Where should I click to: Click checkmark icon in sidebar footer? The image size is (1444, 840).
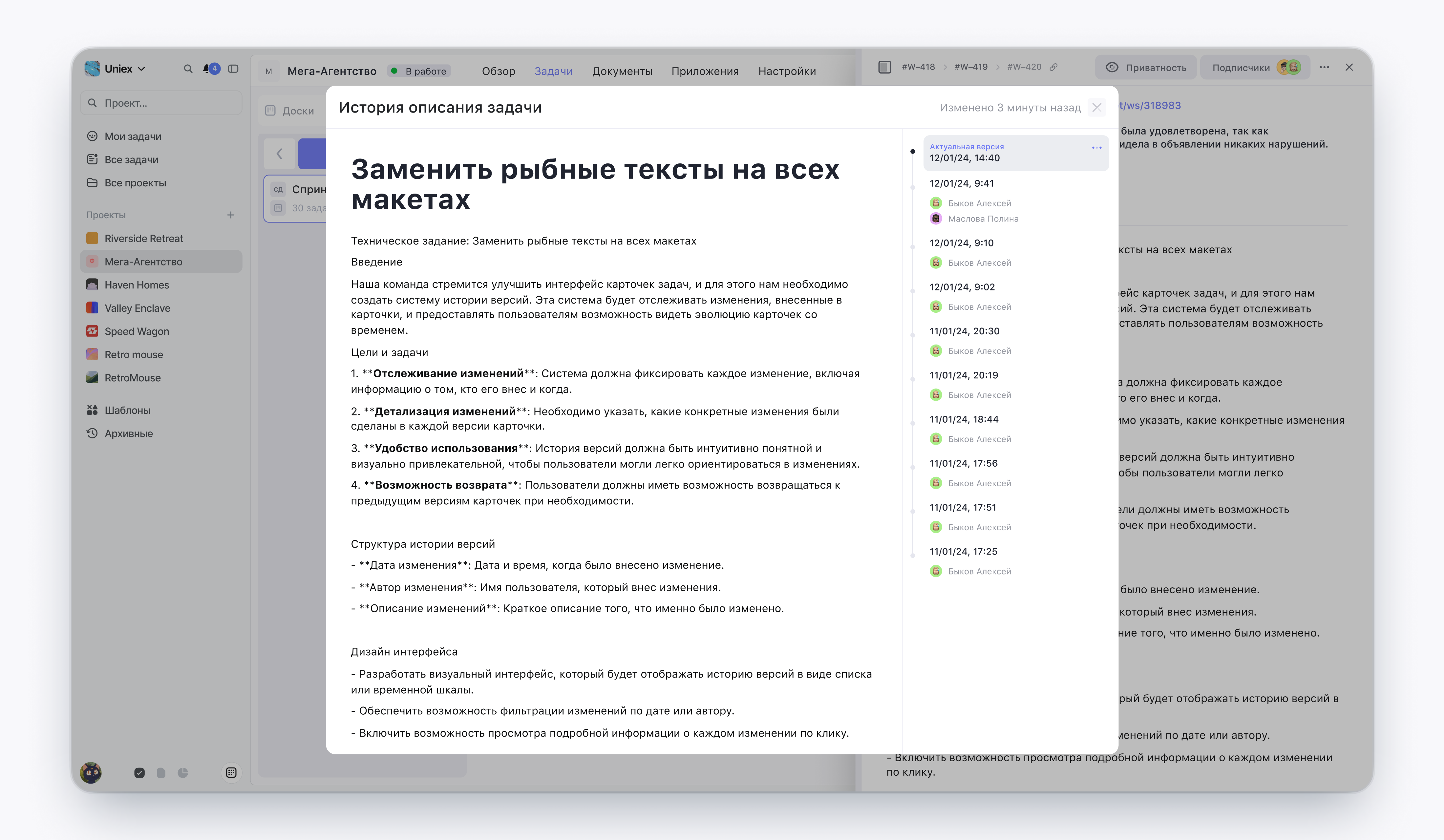[x=139, y=772]
